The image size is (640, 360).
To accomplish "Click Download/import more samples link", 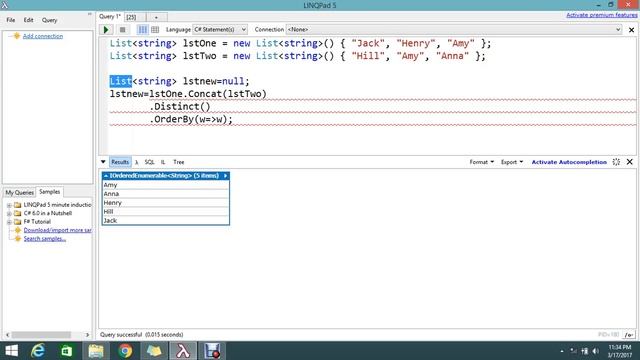I will [58, 230].
